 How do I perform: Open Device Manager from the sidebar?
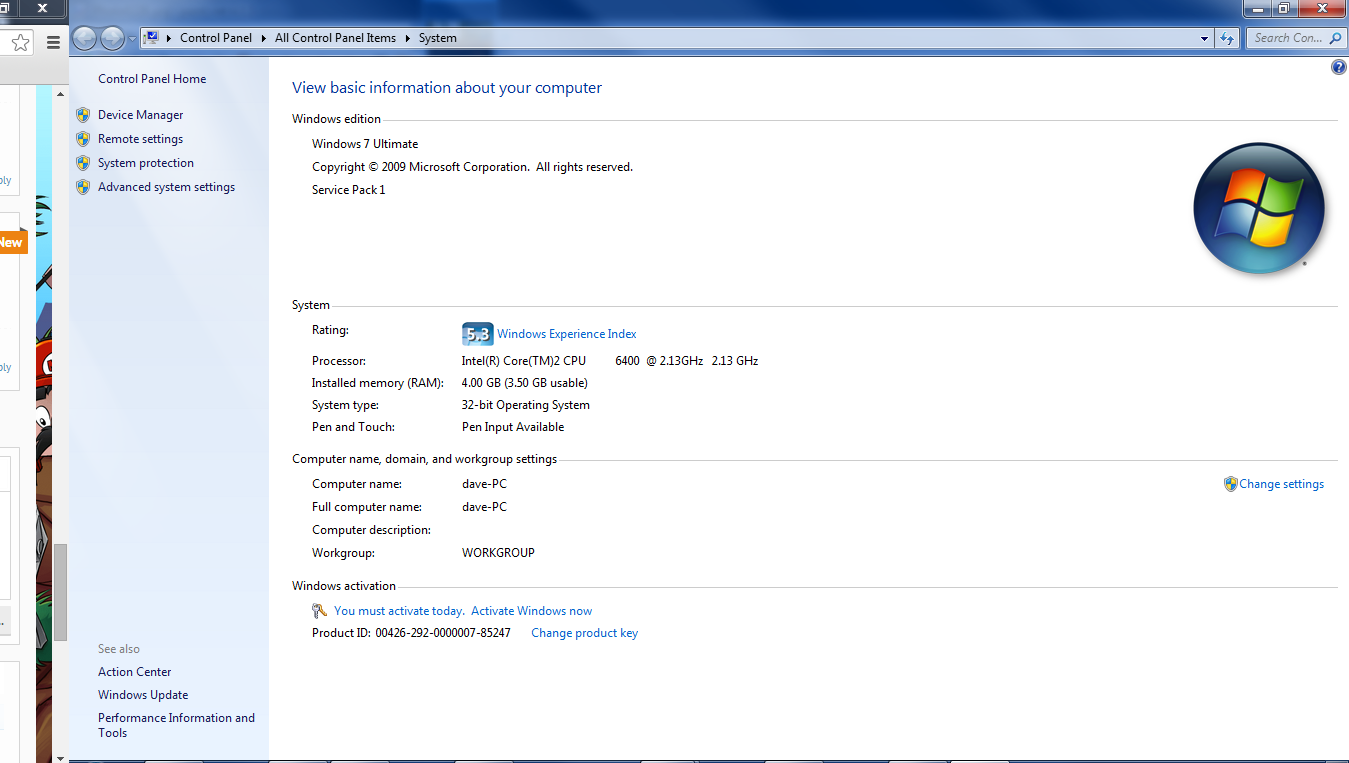(x=141, y=115)
